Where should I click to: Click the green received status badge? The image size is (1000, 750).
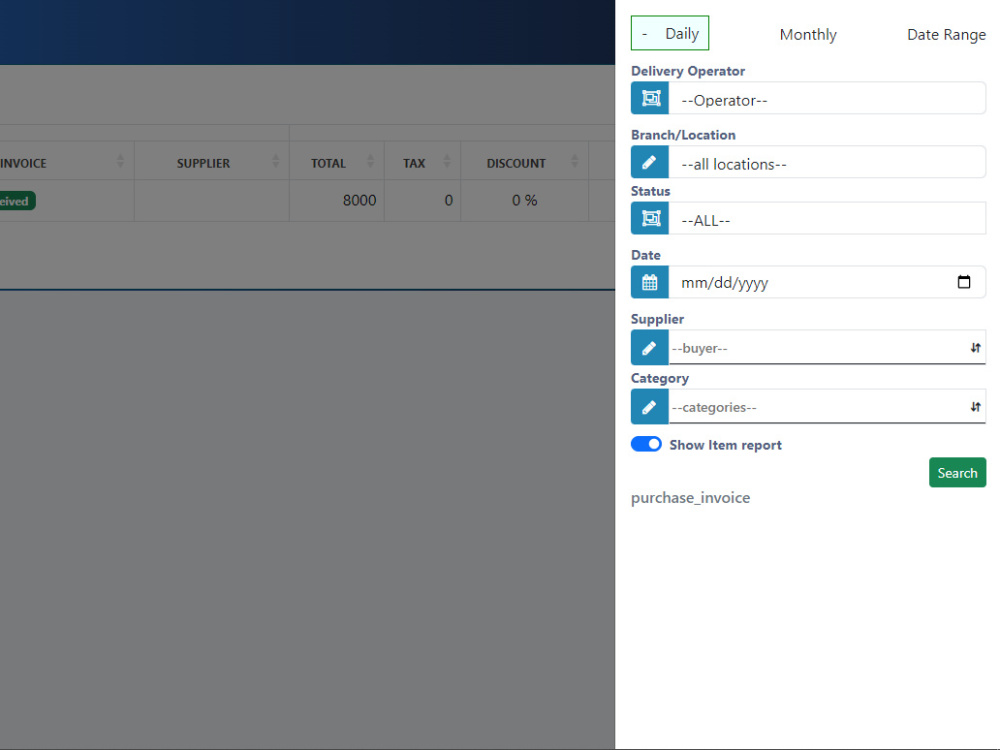tap(17, 201)
